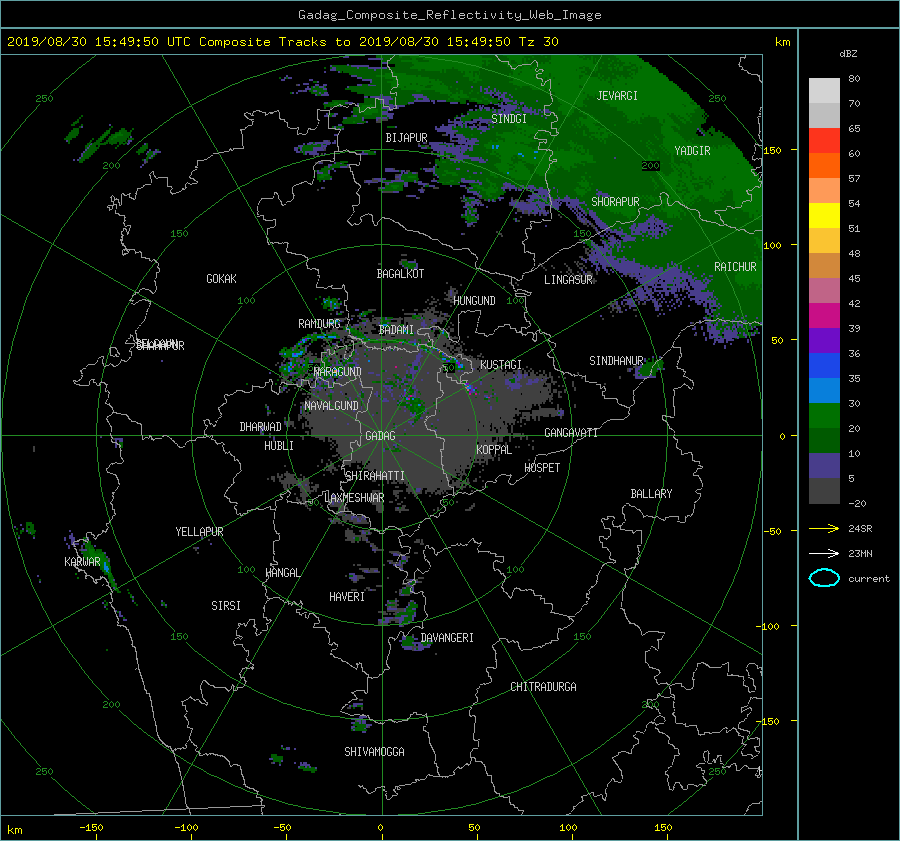Choose the bright yellow 51-54 dBZ swatch
Viewport: 900px width, 841px height.
[824, 216]
